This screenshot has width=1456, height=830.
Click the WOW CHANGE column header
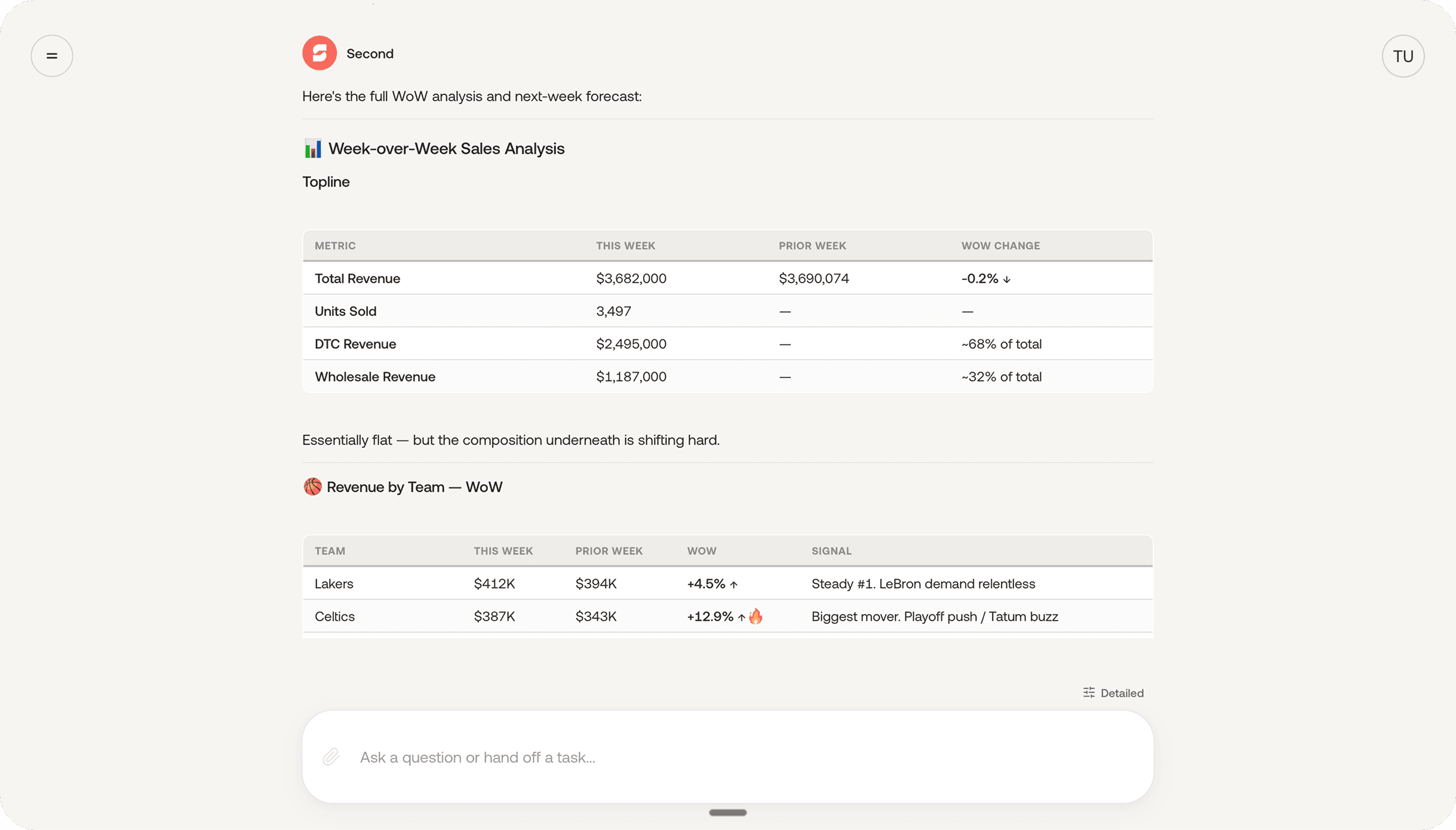[x=1000, y=245]
